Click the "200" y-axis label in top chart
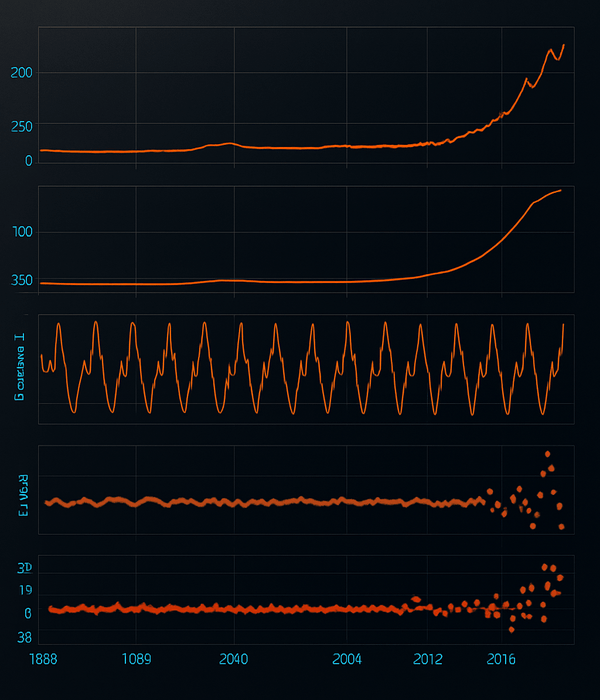The width and height of the screenshot is (600, 700). [21, 73]
